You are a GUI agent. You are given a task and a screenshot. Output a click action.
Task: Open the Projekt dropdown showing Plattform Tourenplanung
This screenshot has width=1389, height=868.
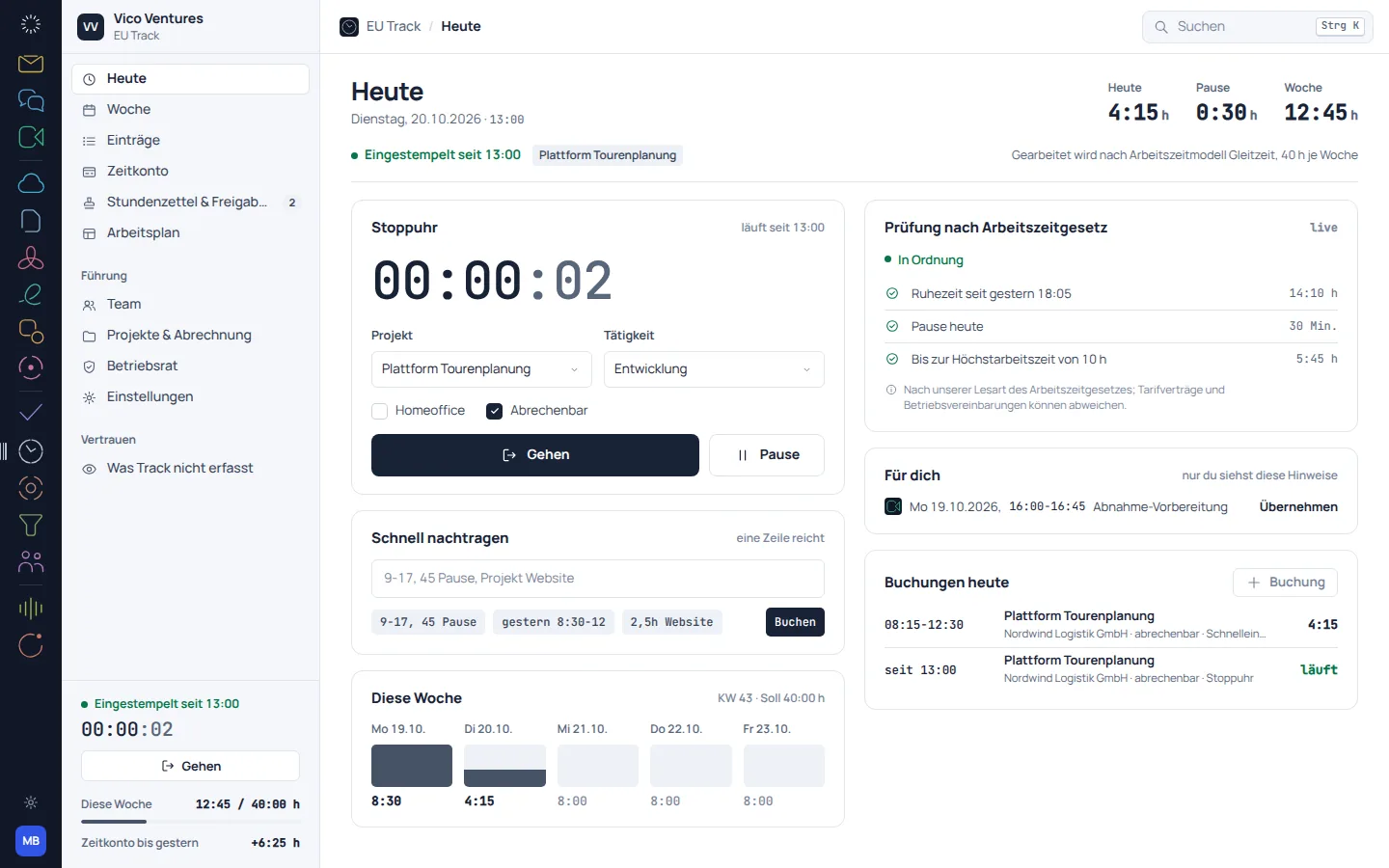(481, 369)
